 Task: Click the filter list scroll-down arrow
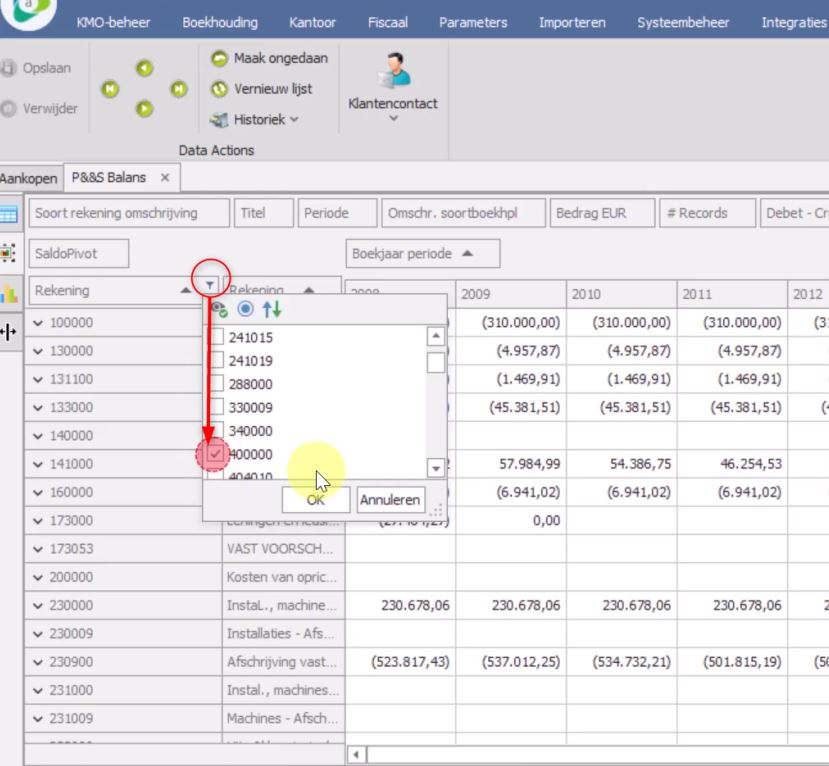click(x=436, y=467)
